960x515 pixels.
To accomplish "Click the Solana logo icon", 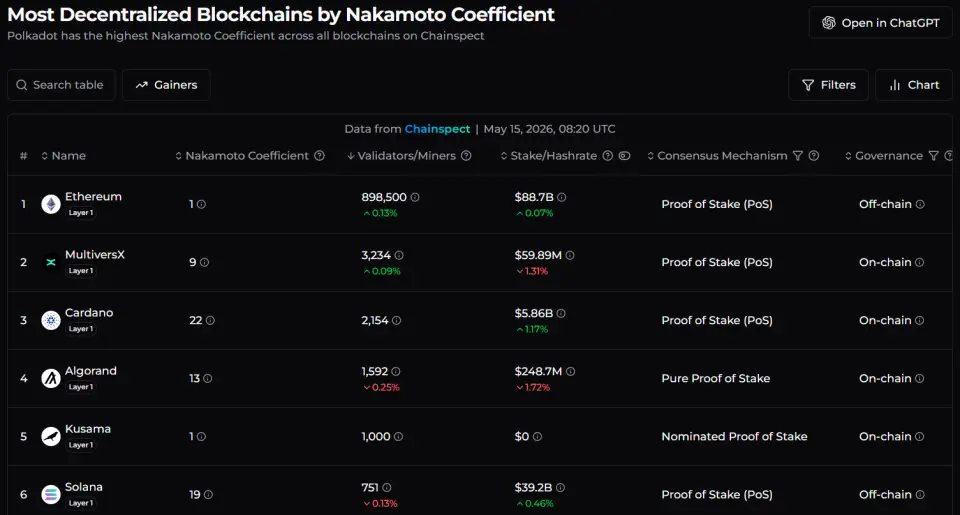I will 51,494.
